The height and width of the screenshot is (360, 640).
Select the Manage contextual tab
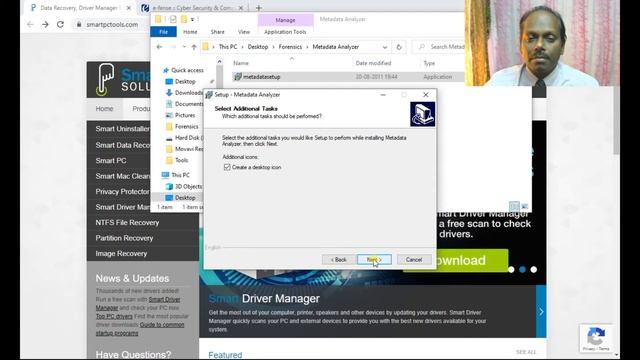(285, 20)
